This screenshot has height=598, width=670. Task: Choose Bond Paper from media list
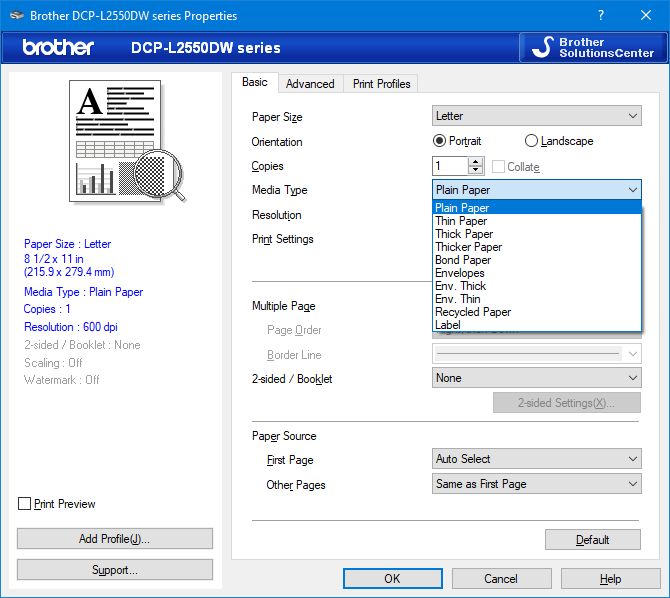537,260
